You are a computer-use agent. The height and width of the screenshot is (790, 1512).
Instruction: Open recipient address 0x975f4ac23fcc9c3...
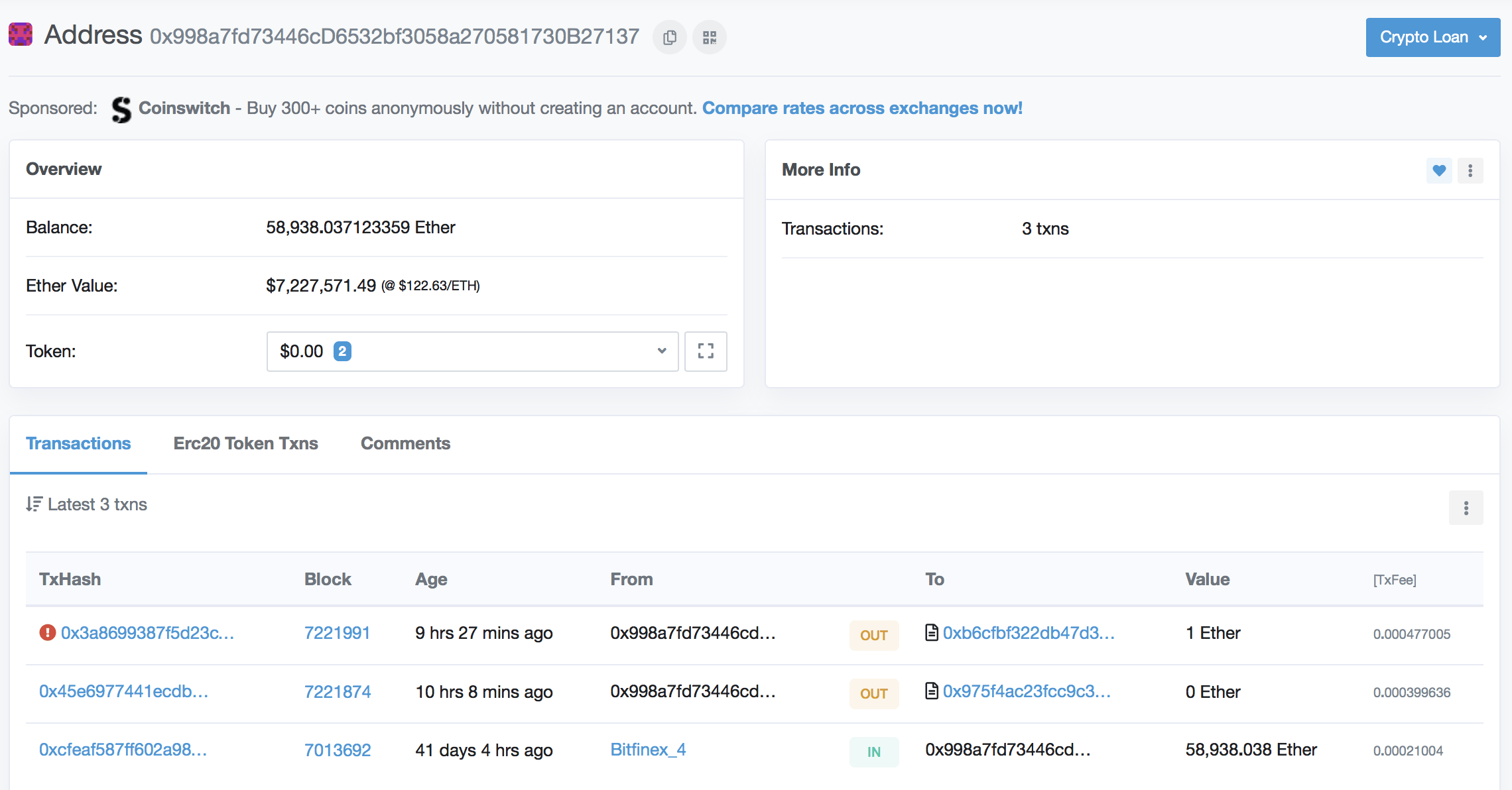click(1027, 691)
